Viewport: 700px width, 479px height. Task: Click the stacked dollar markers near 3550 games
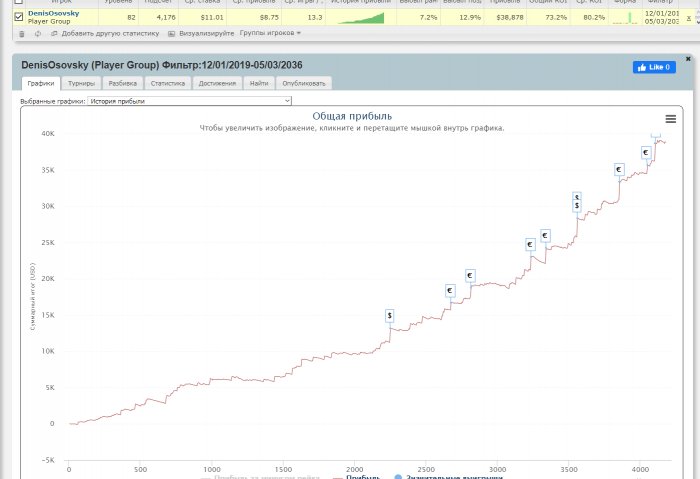pos(577,202)
